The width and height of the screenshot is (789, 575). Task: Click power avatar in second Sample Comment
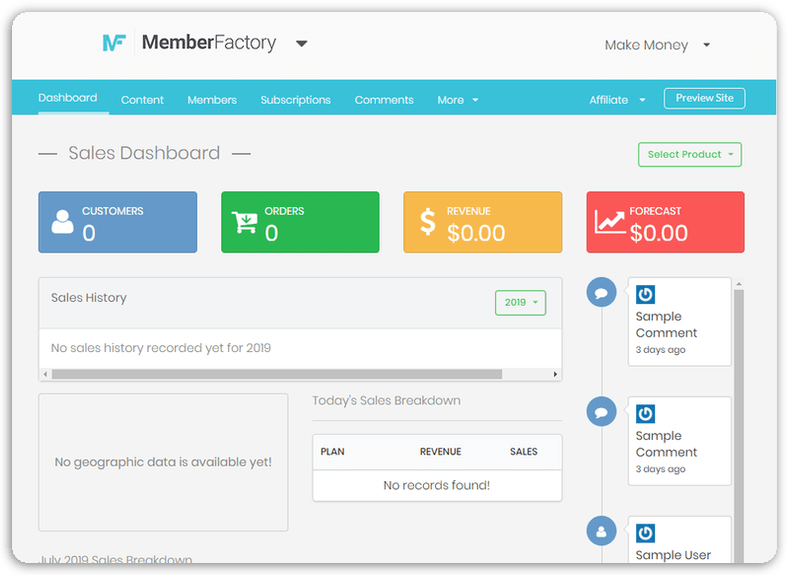click(645, 414)
